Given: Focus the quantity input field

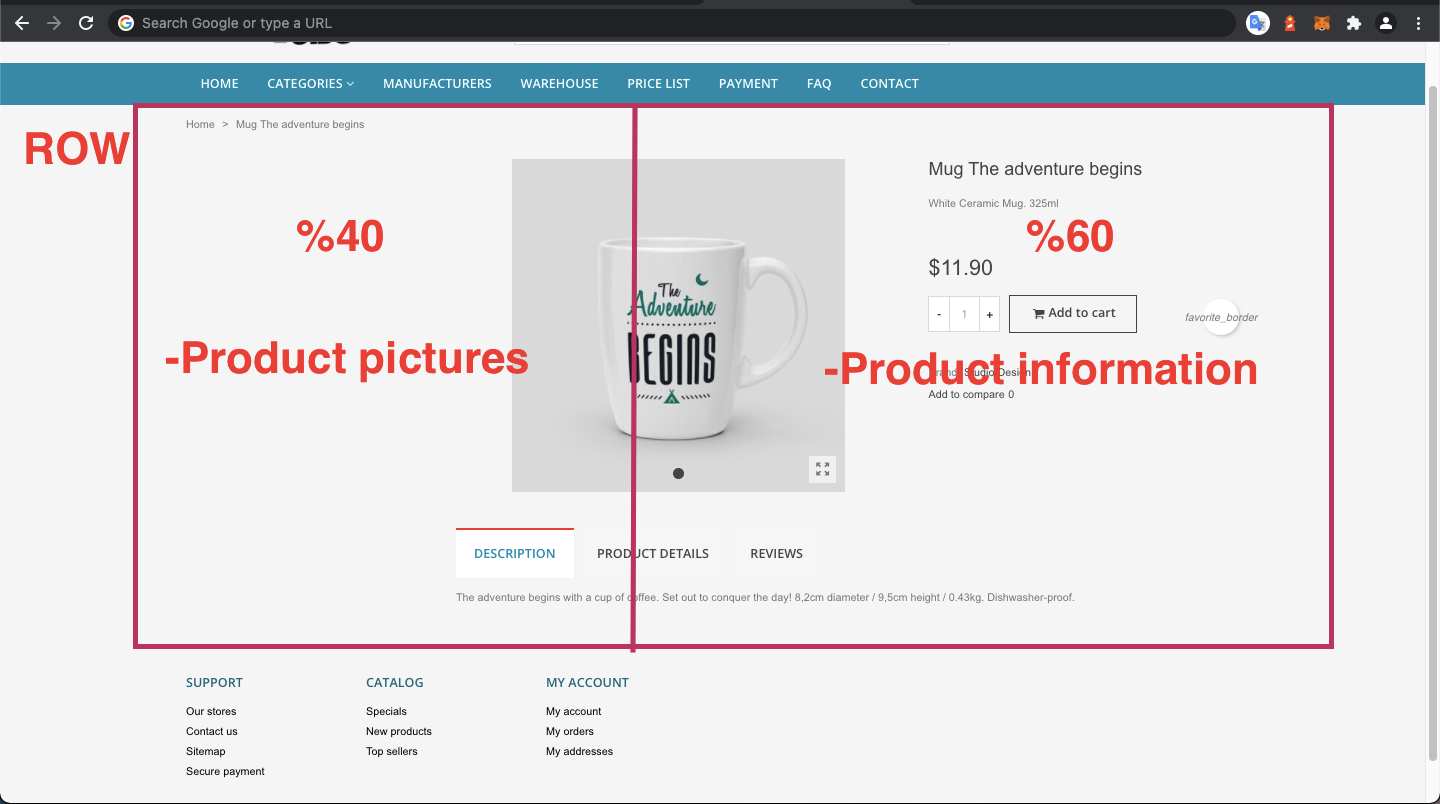Looking at the screenshot, I should [964, 314].
